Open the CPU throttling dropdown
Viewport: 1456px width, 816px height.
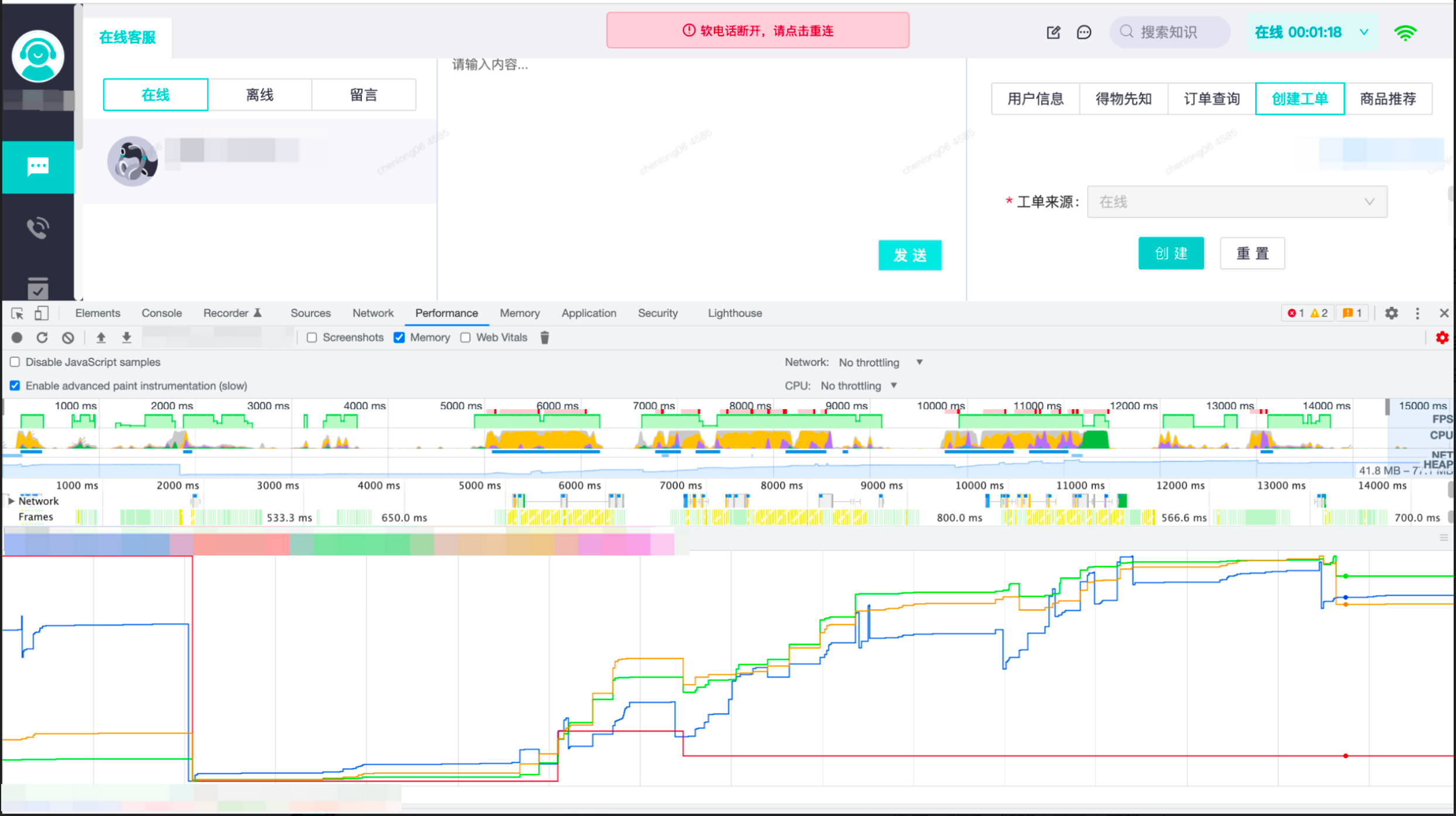[859, 386]
